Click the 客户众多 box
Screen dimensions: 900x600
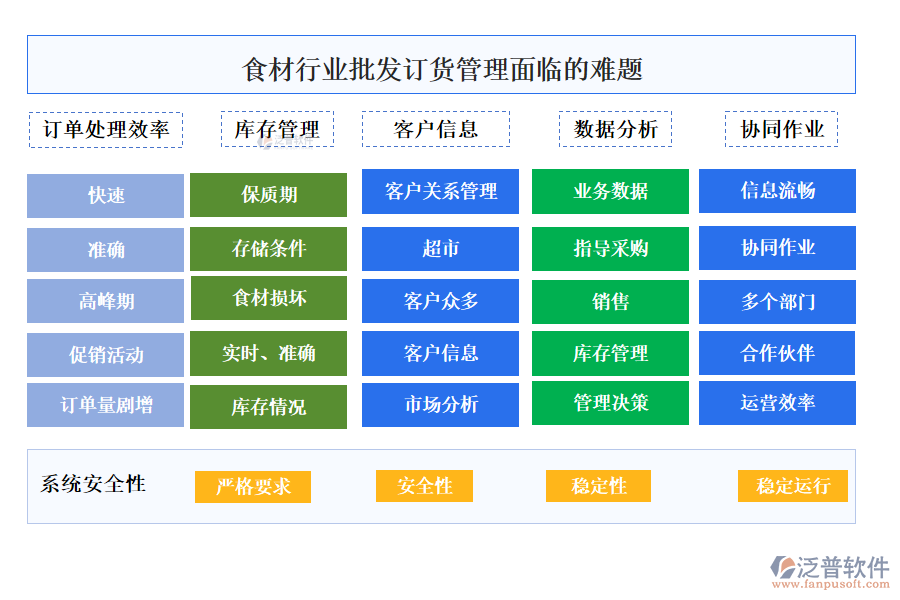pyautogui.click(x=440, y=301)
